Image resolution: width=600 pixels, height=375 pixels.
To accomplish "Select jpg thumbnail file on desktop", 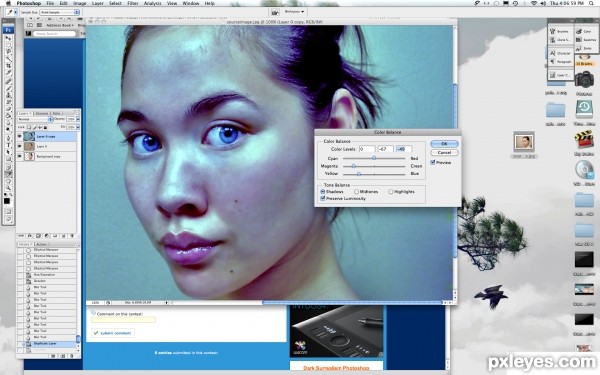I will (523, 142).
